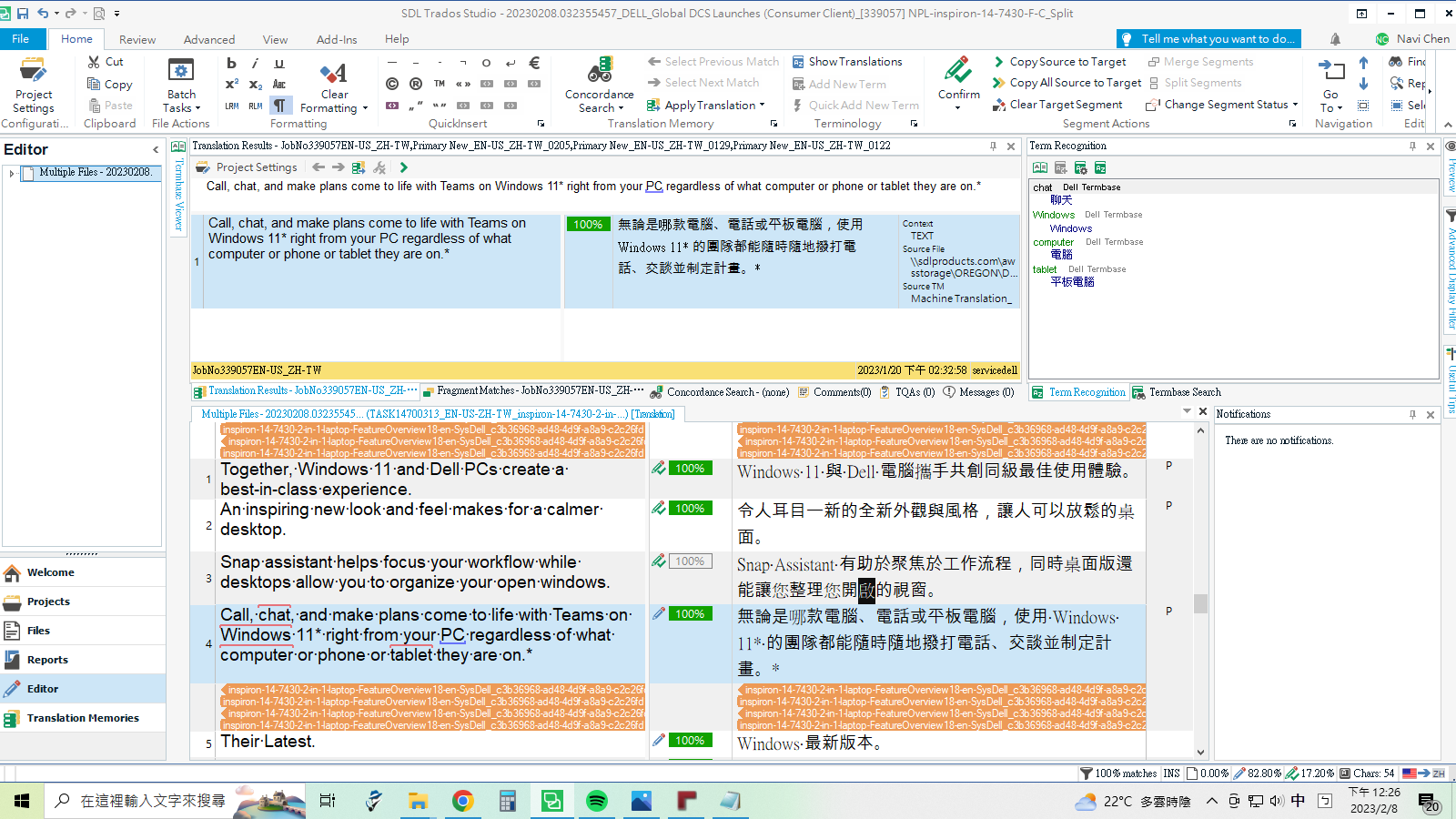1456x819 pixels.
Task: Click Copy Source to Target
Action: [1060, 62]
